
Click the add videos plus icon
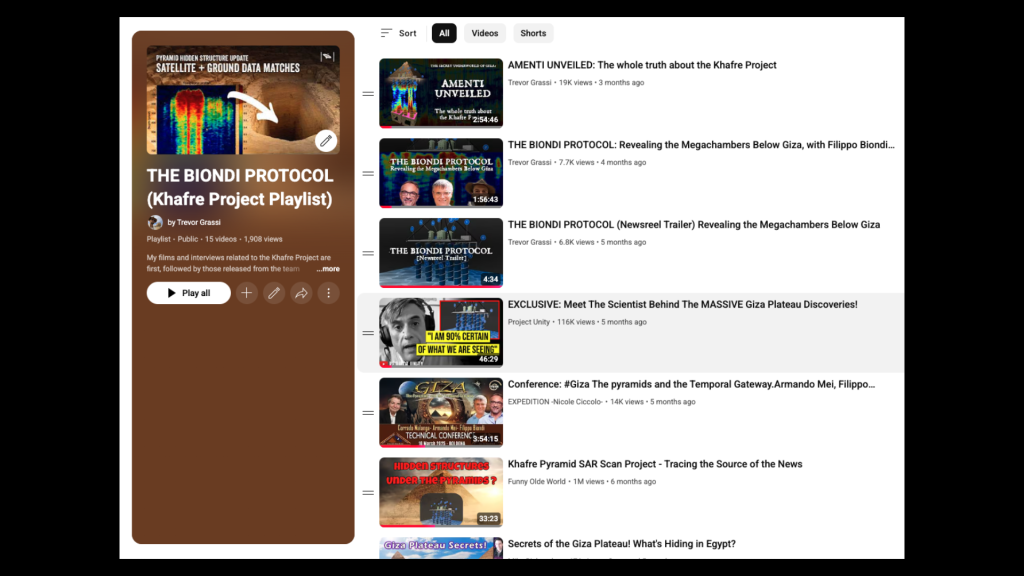(x=247, y=293)
